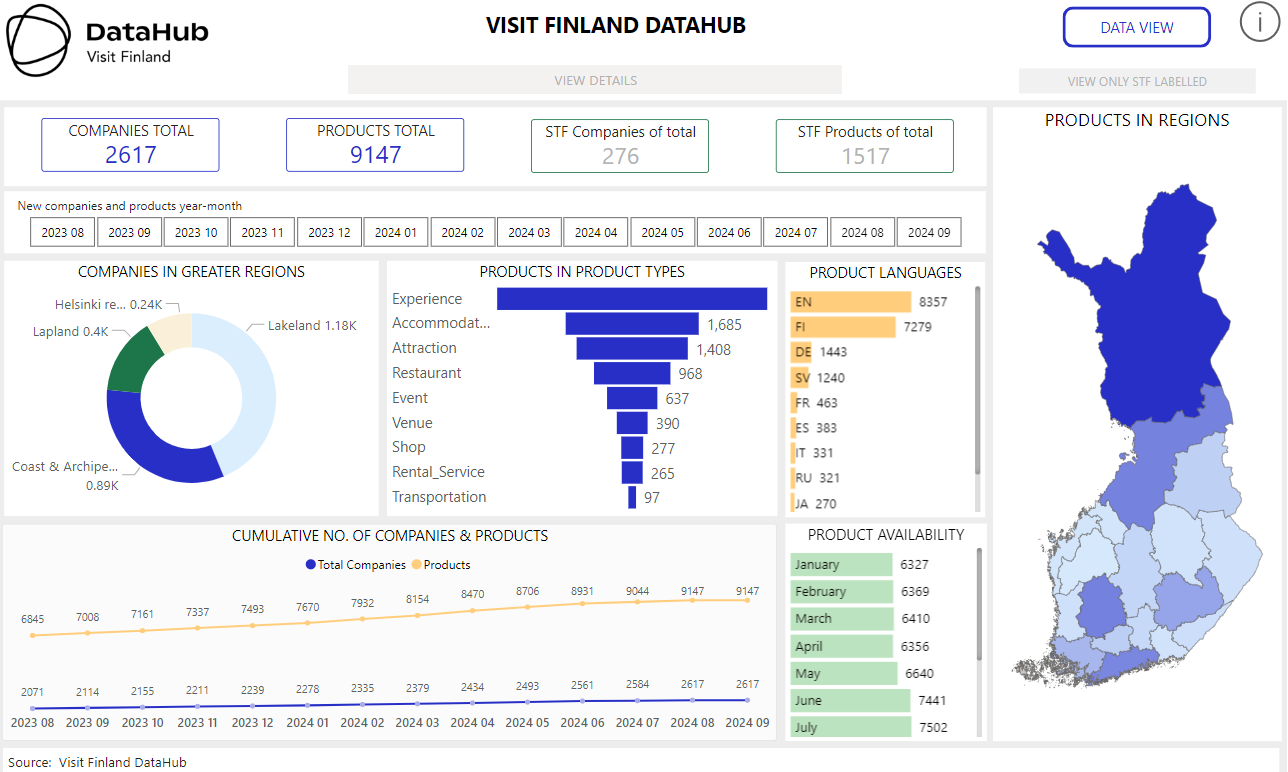Select the 2024 01 year-month slicer

396,232
